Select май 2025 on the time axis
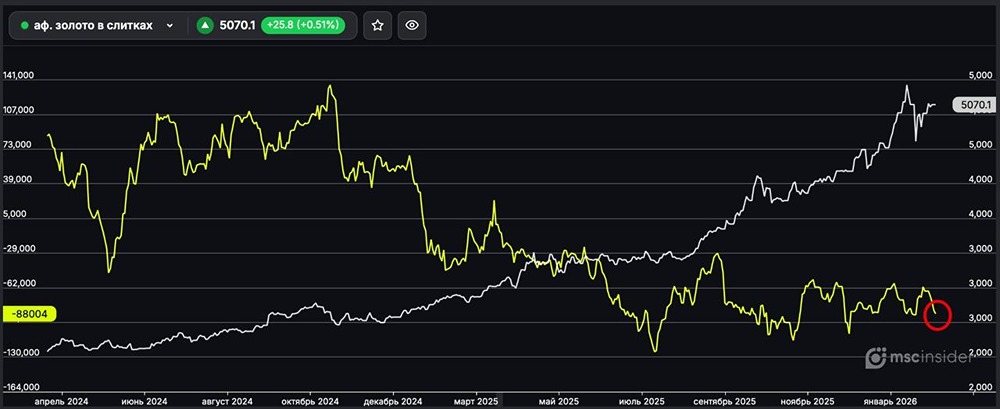The image size is (1000, 409). point(559,402)
